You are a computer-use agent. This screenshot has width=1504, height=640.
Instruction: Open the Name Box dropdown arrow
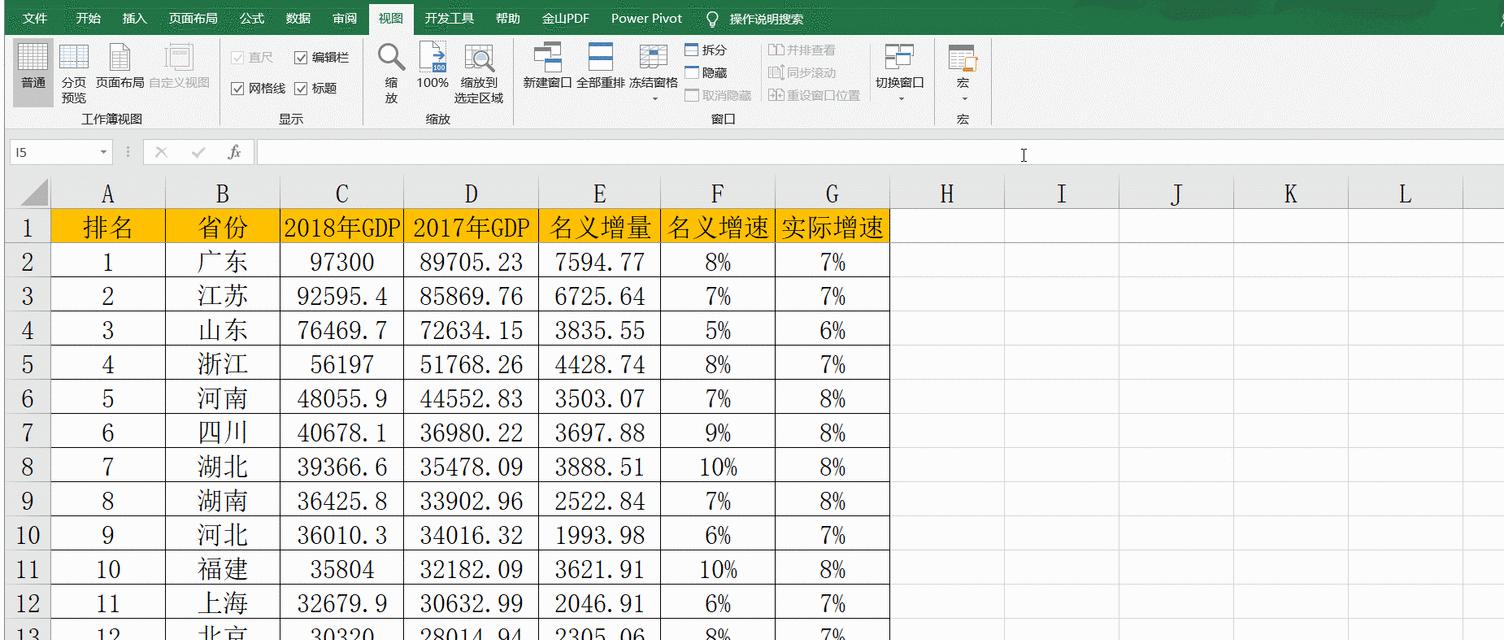103,152
